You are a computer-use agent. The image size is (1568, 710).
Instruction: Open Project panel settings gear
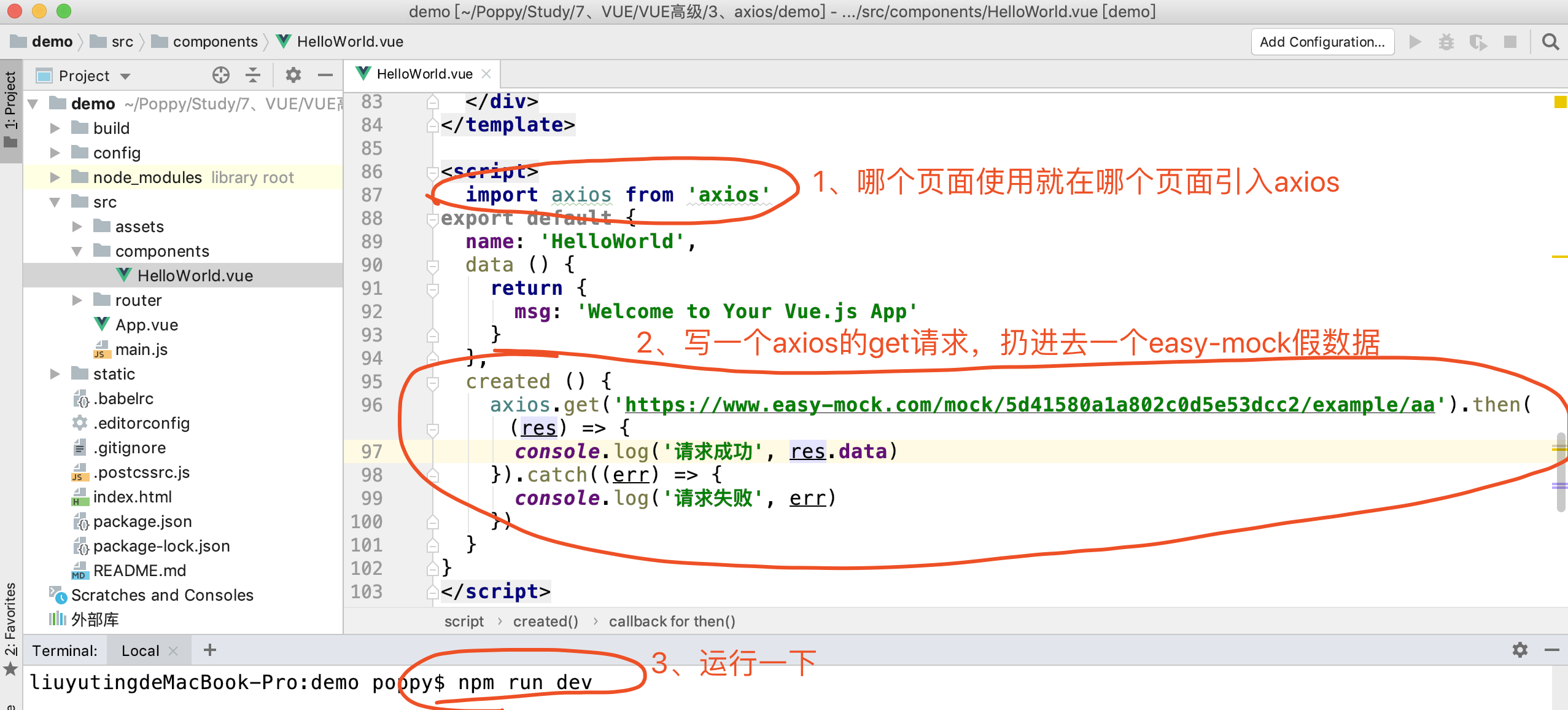pos(293,76)
